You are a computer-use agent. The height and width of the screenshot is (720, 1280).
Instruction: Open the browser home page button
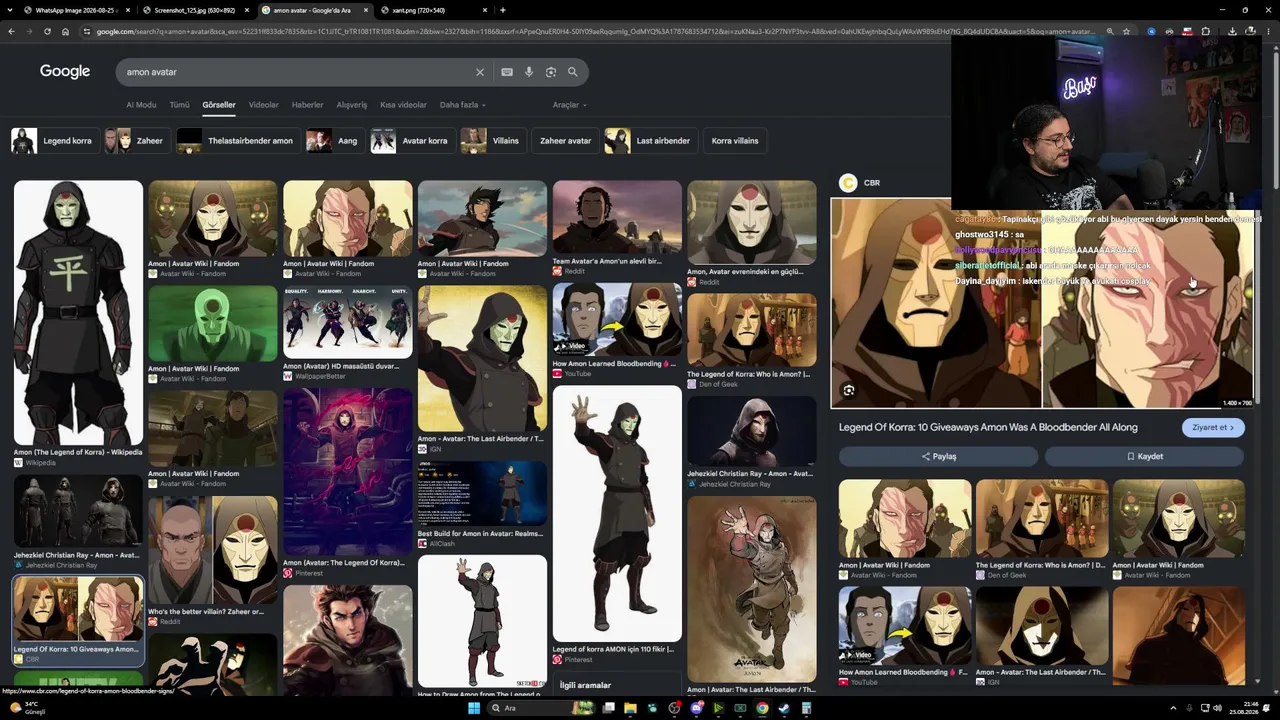[x=65, y=31]
